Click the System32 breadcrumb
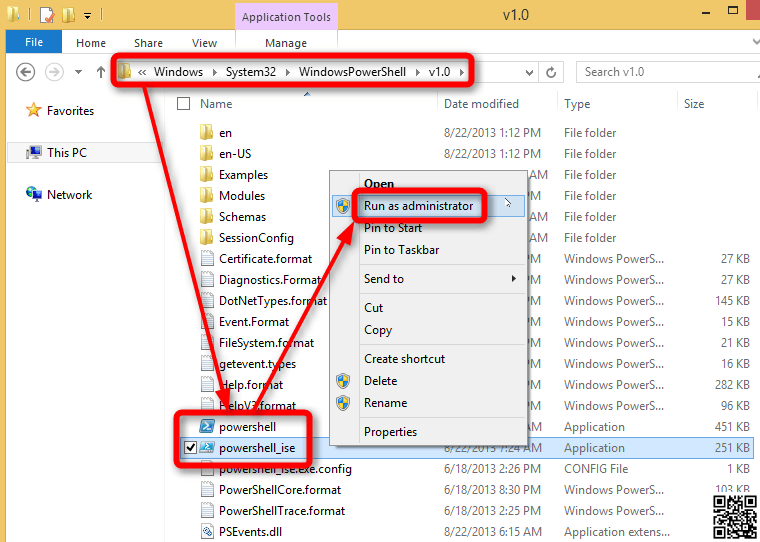This screenshot has width=760, height=542. 251,72
